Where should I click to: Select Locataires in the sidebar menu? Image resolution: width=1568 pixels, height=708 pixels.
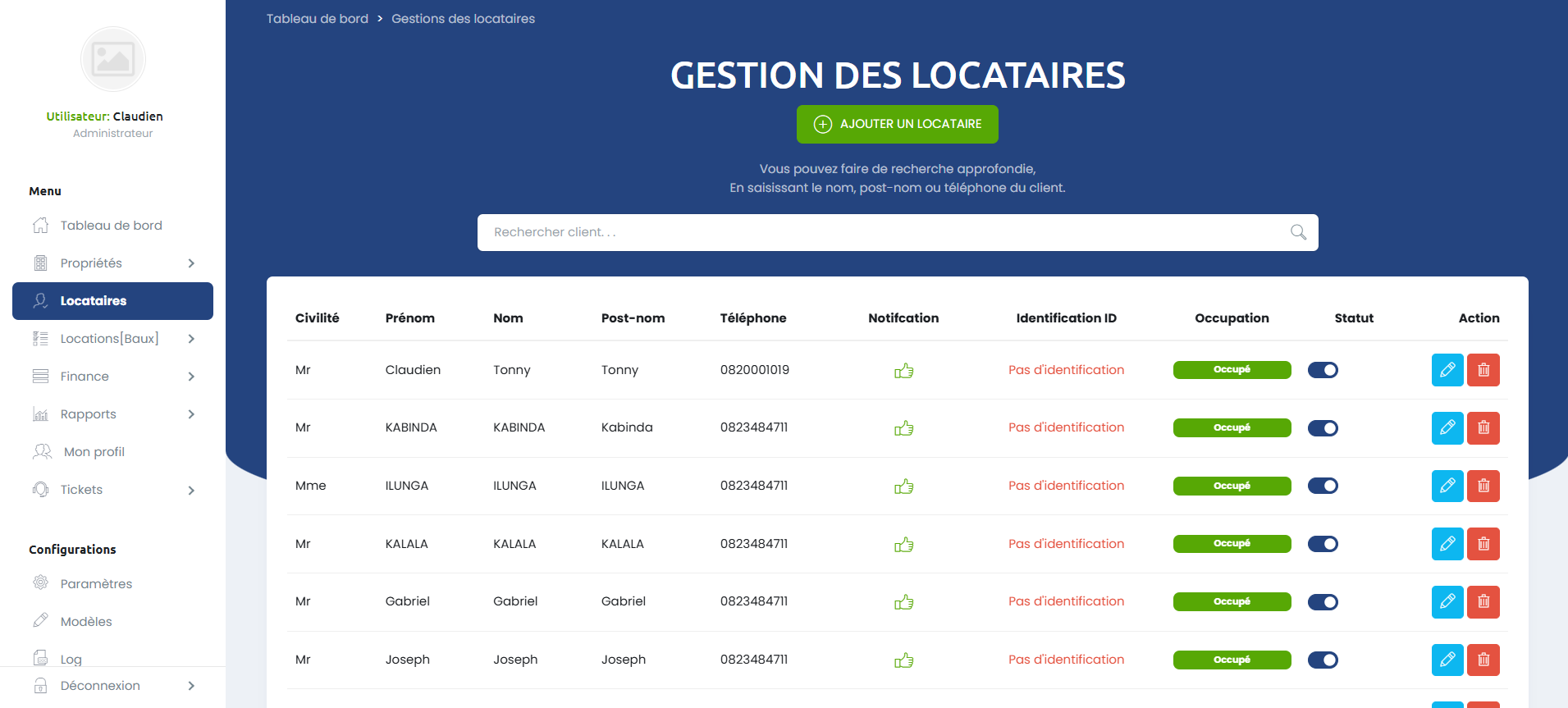click(x=112, y=301)
